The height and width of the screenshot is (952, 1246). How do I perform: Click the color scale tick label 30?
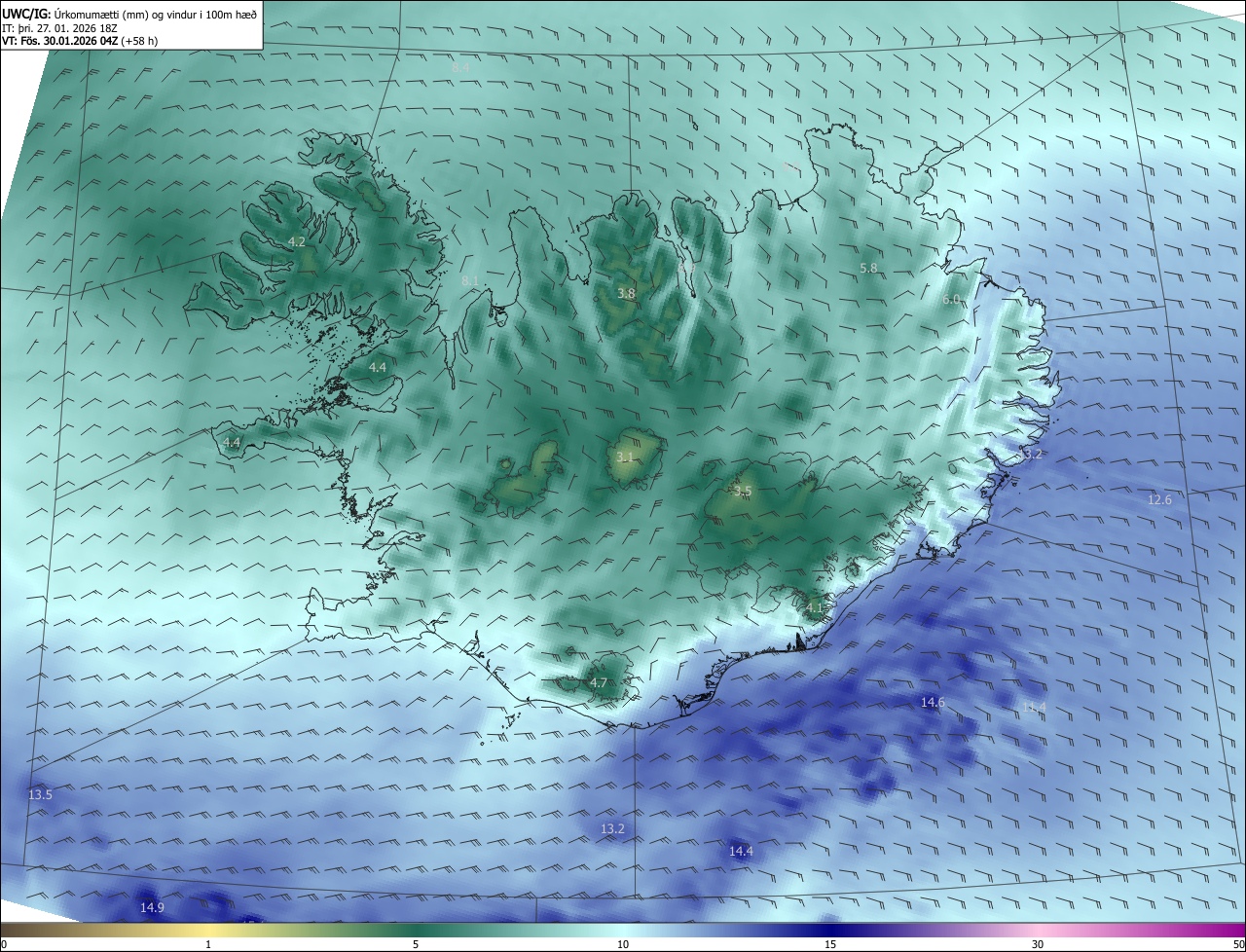(1038, 944)
